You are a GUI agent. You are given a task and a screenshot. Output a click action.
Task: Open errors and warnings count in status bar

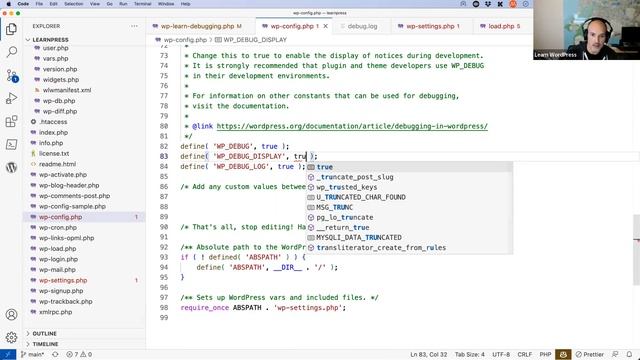79,354
